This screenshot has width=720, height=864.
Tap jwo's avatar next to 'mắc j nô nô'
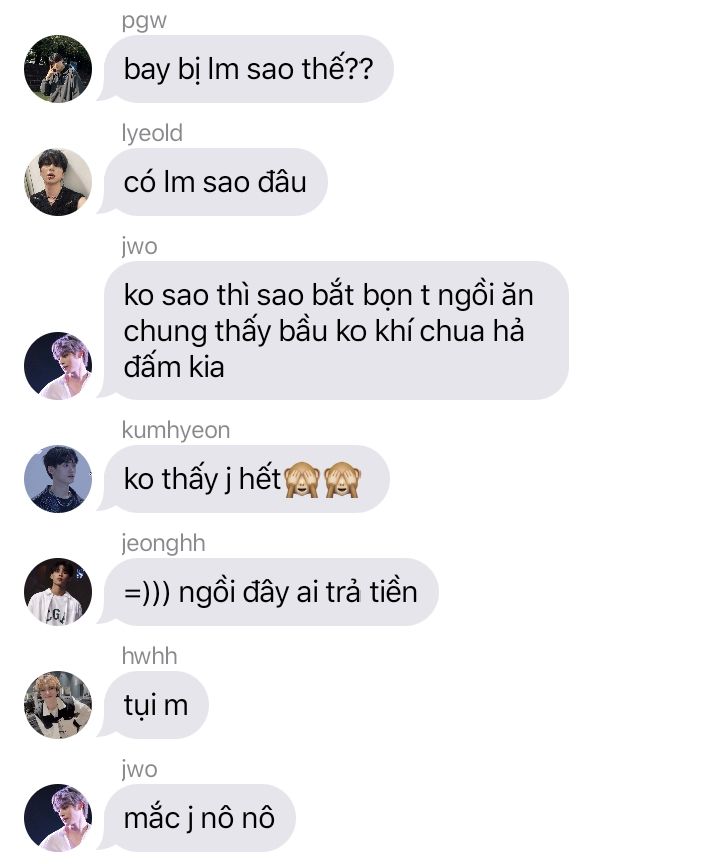58,818
